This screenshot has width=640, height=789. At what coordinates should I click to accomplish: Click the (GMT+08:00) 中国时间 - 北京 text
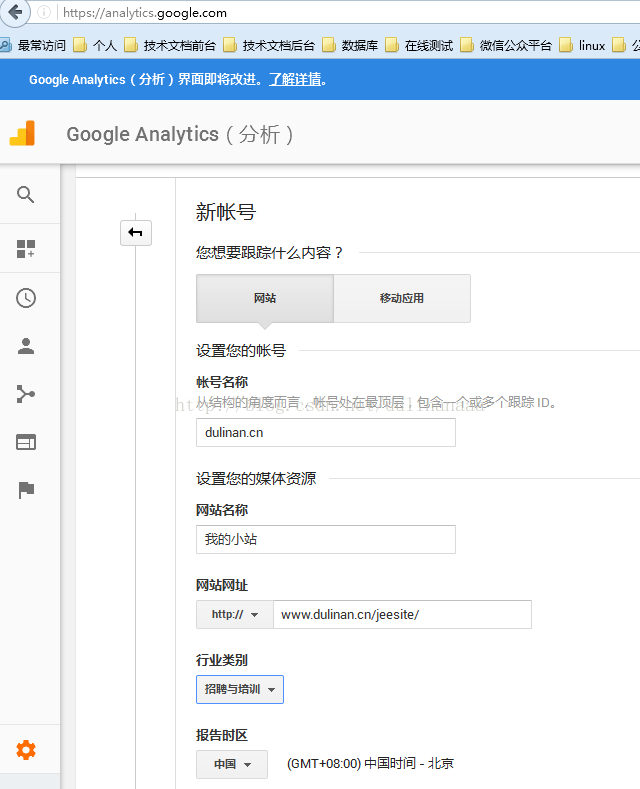click(370, 764)
